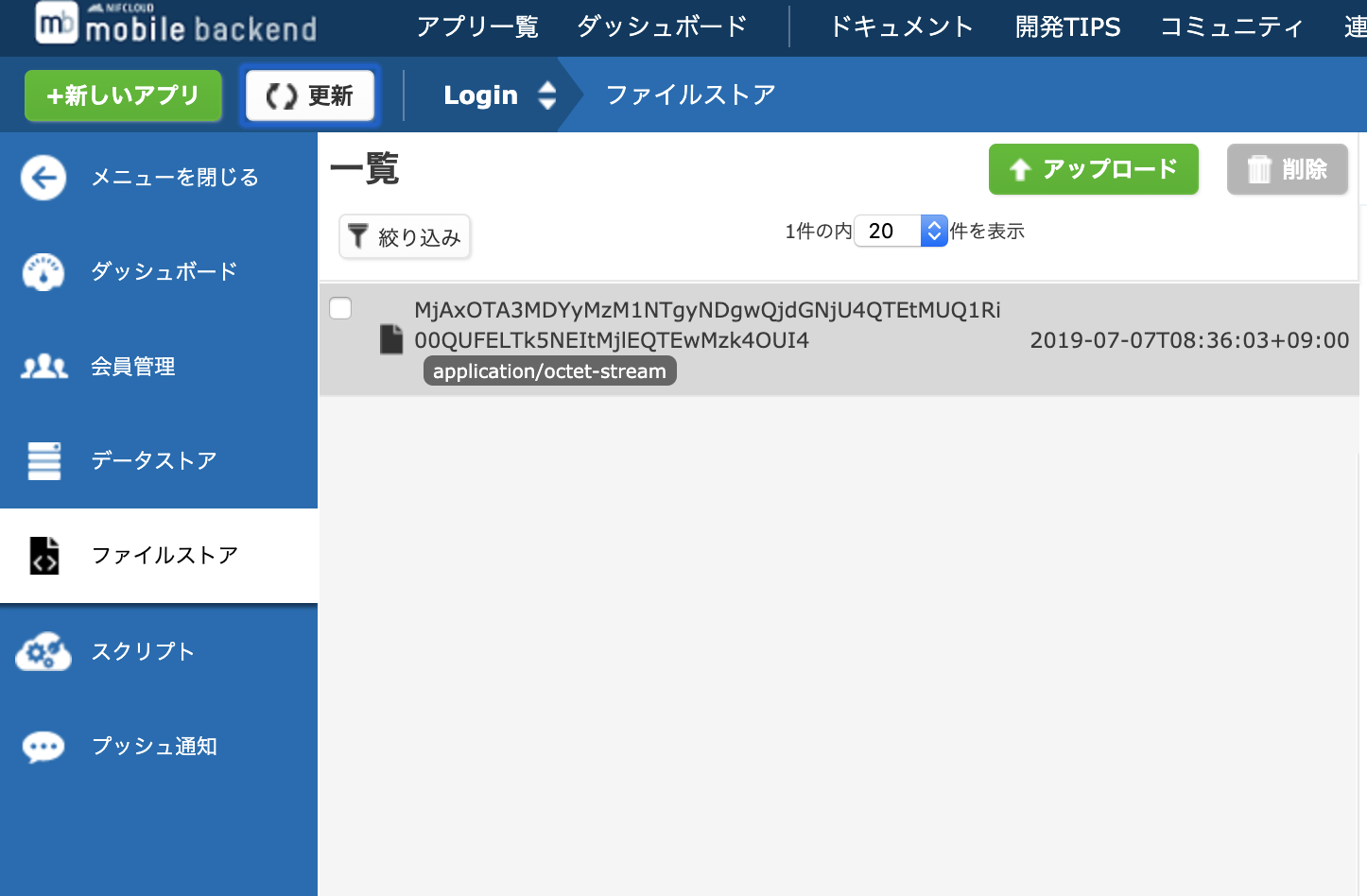1367x896 pixels.
Task: Switch to アプリ一覧 in the top menu
Action: click(477, 27)
